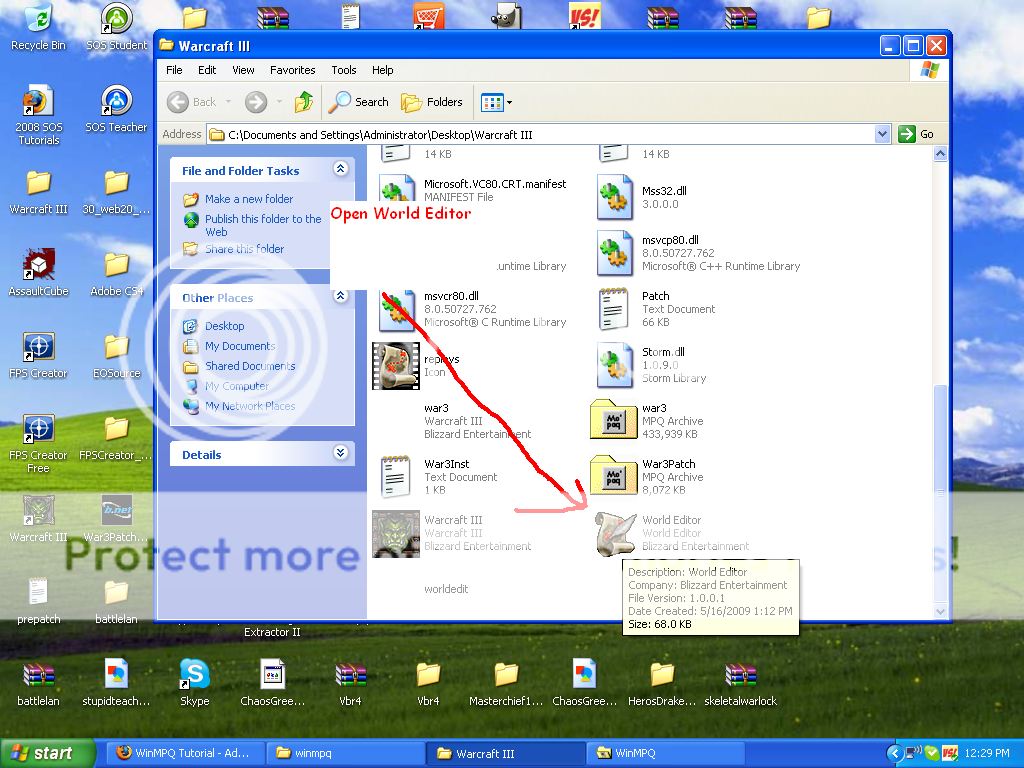Open the replays film icon
1024x768 pixels.
396,366
